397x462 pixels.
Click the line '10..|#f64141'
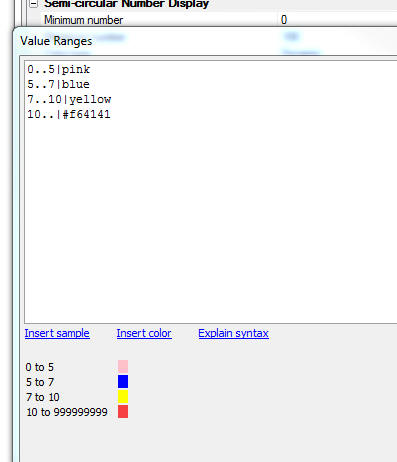pyautogui.click(x=69, y=114)
